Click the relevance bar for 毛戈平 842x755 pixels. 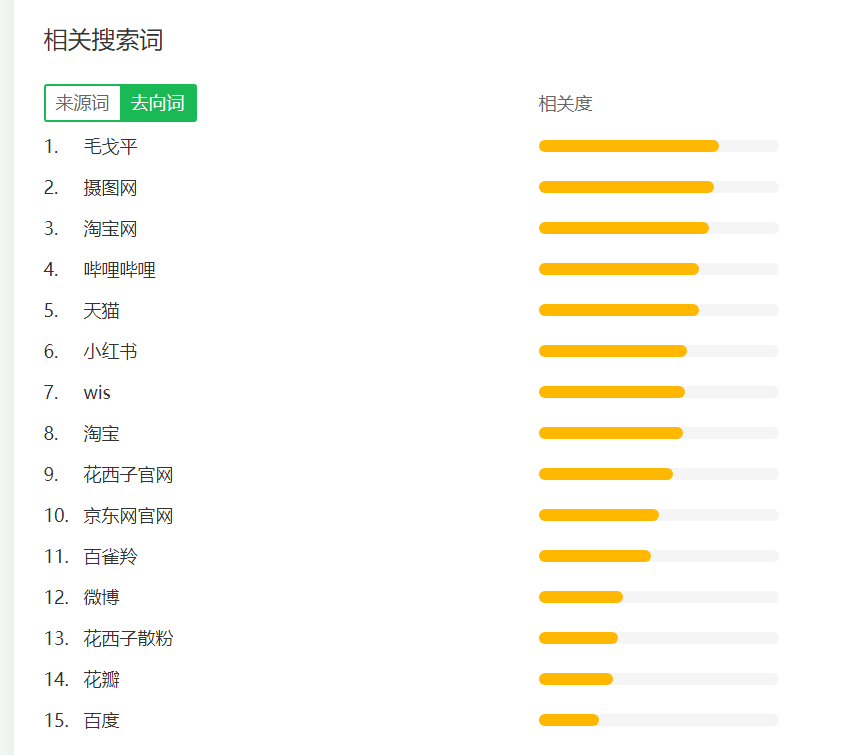pos(659,146)
